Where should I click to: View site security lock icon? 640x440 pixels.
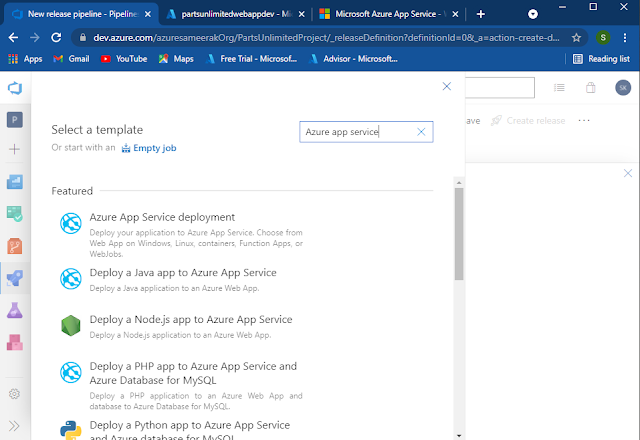83,38
